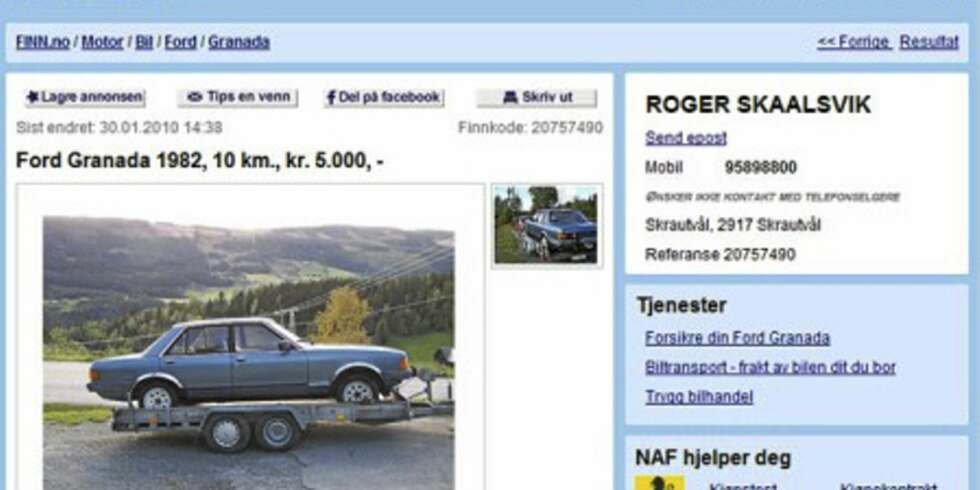Screen dimensions: 980x490
Task: Click the Del på facebook button
Action: (x=384, y=98)
